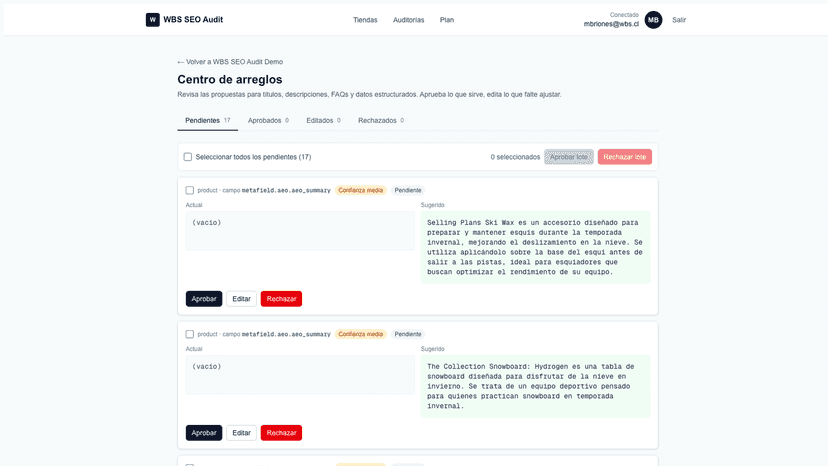Return via Volver a WBS SEO Audit Demo
Image resolution: width=828 pixels, height=466 pixels.
(230, 62)
